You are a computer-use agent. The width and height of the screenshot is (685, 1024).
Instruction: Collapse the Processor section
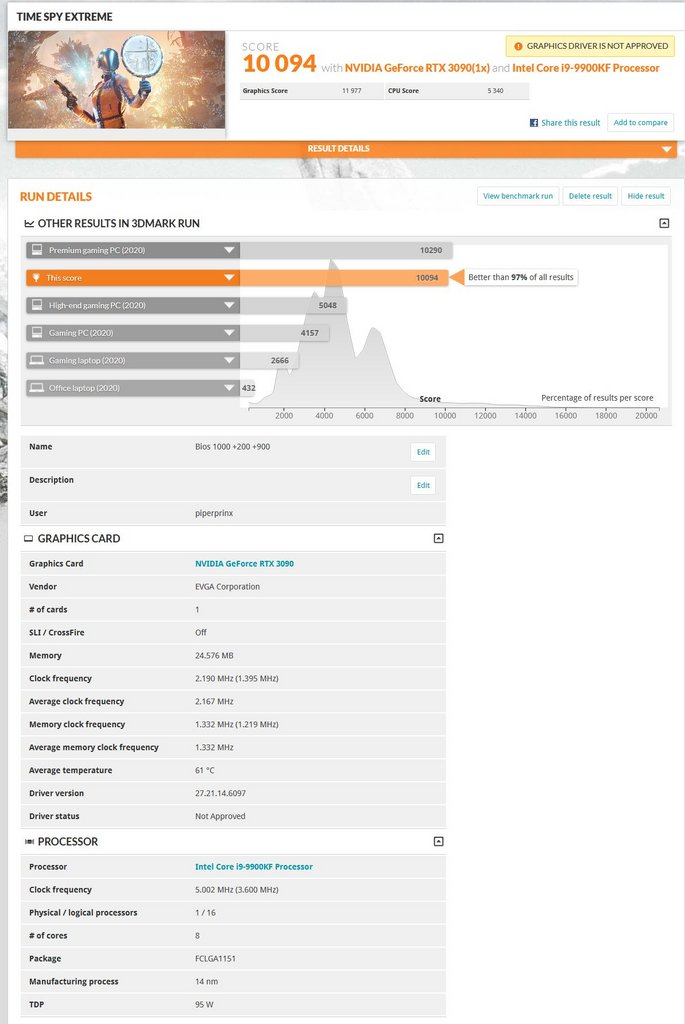[439, 841]
